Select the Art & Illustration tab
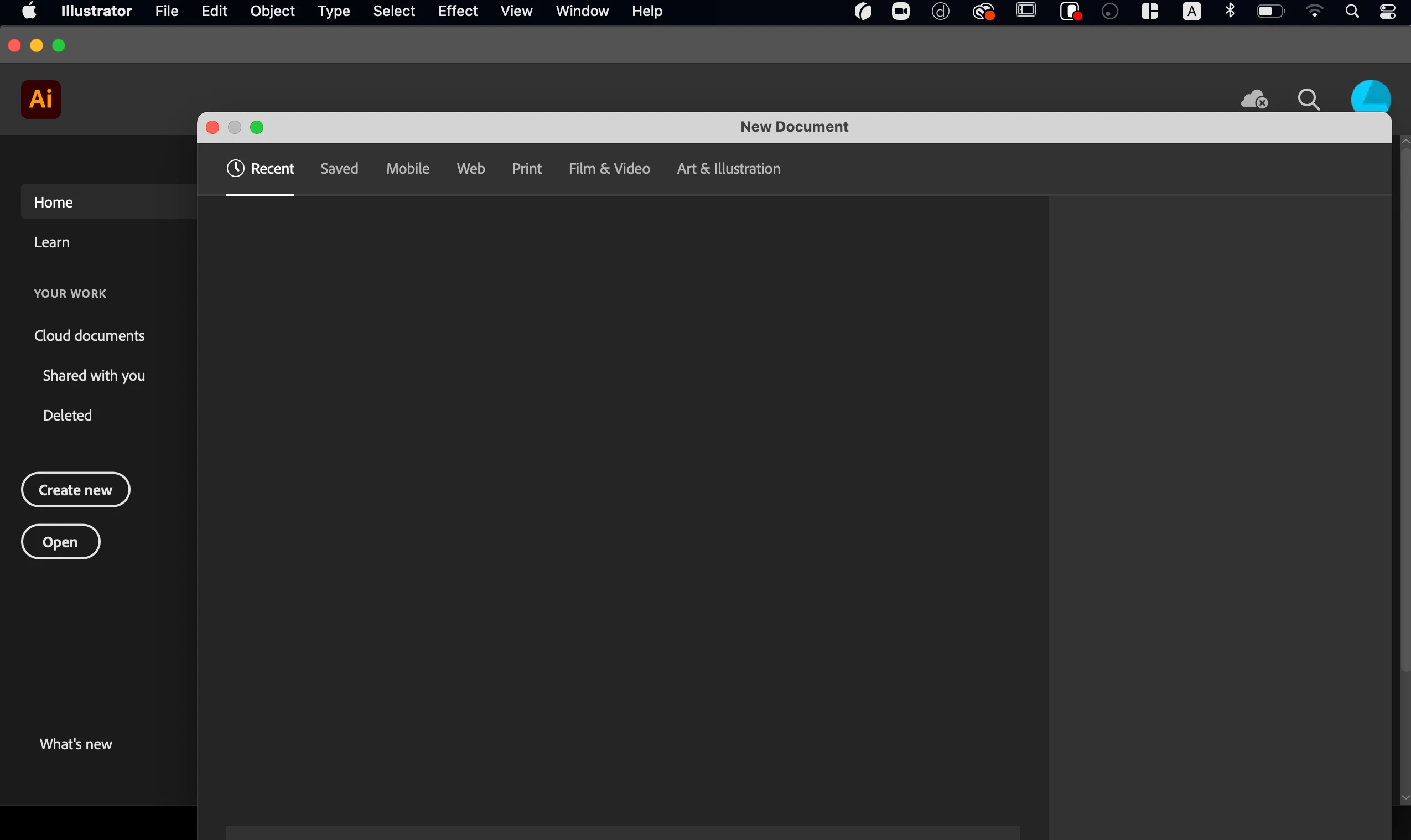This screenshot has height=840, width=1411. (728, 169)
